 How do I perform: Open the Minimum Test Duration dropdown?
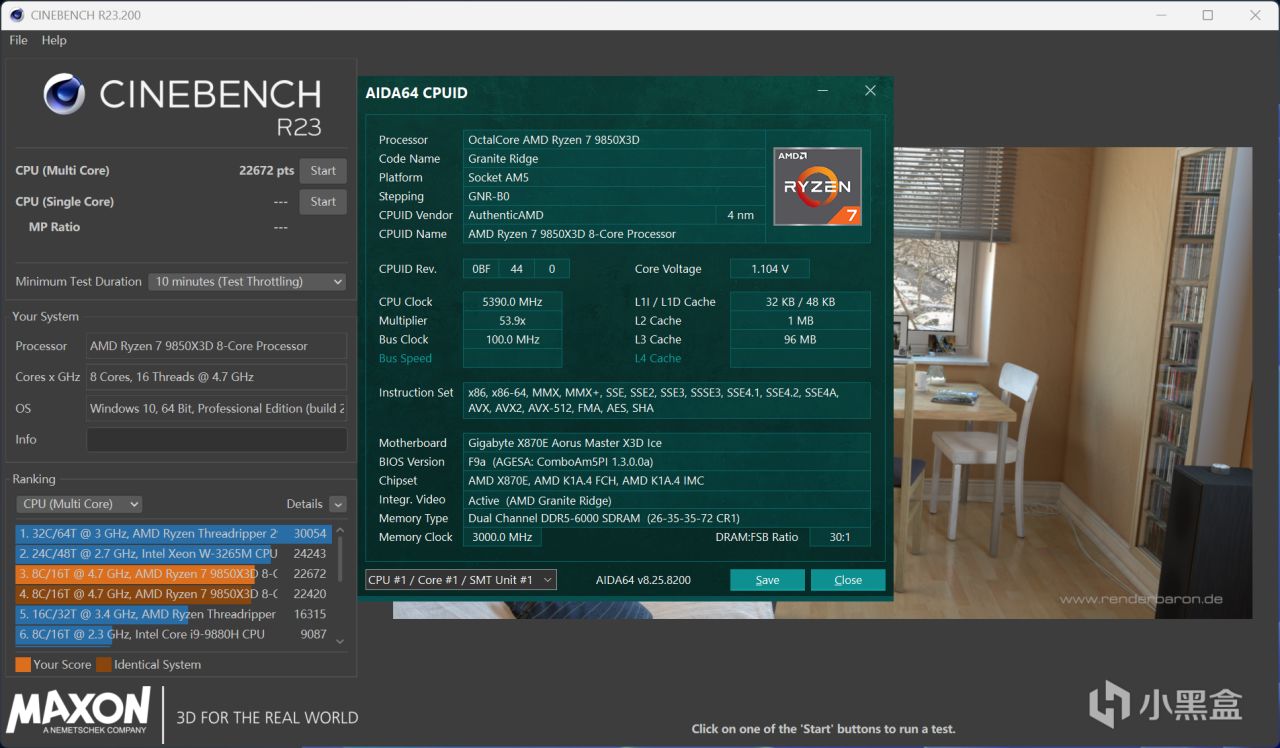pos(248,282)
